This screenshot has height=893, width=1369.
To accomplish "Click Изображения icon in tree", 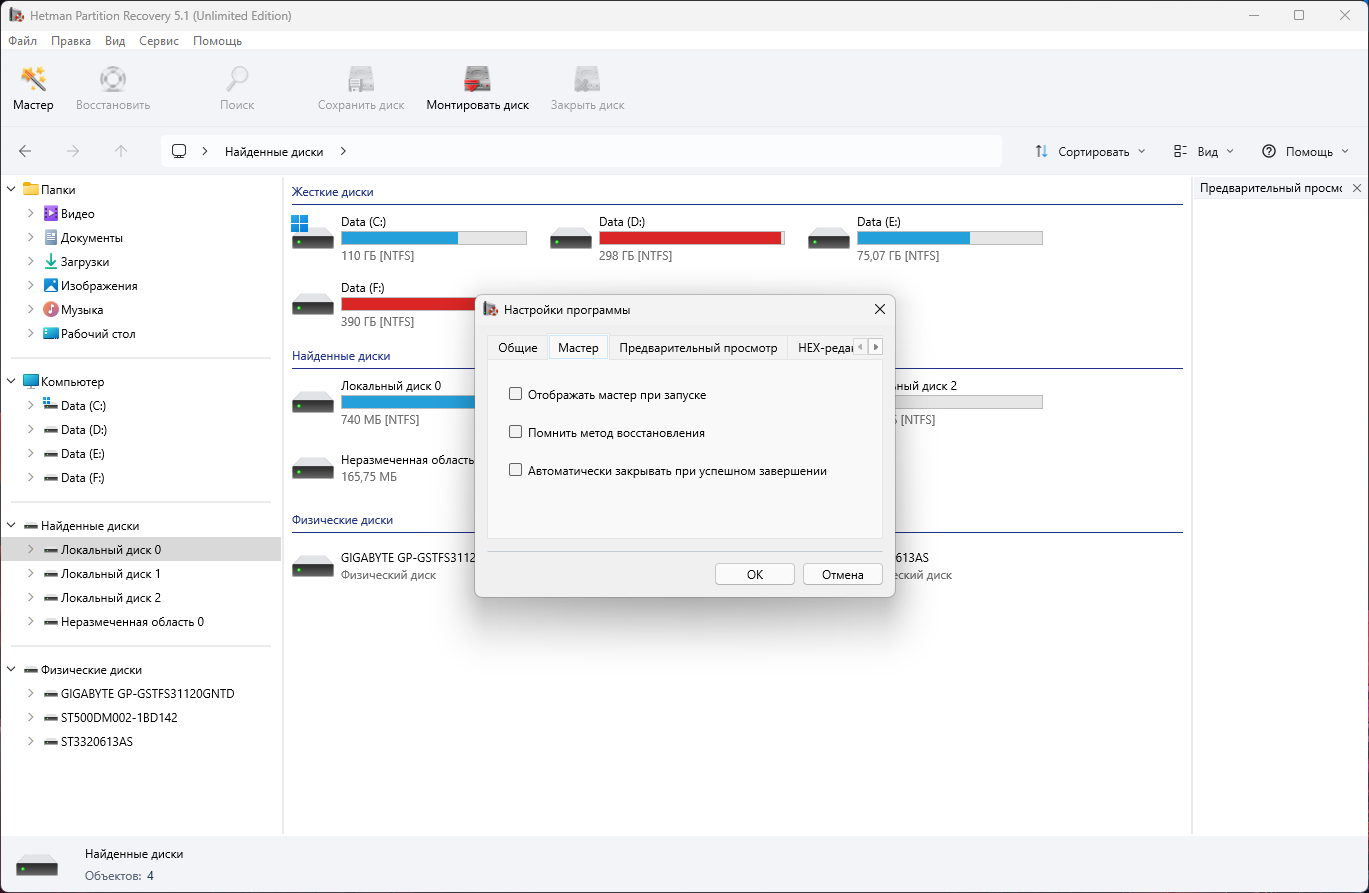I will tap(51, 285).
